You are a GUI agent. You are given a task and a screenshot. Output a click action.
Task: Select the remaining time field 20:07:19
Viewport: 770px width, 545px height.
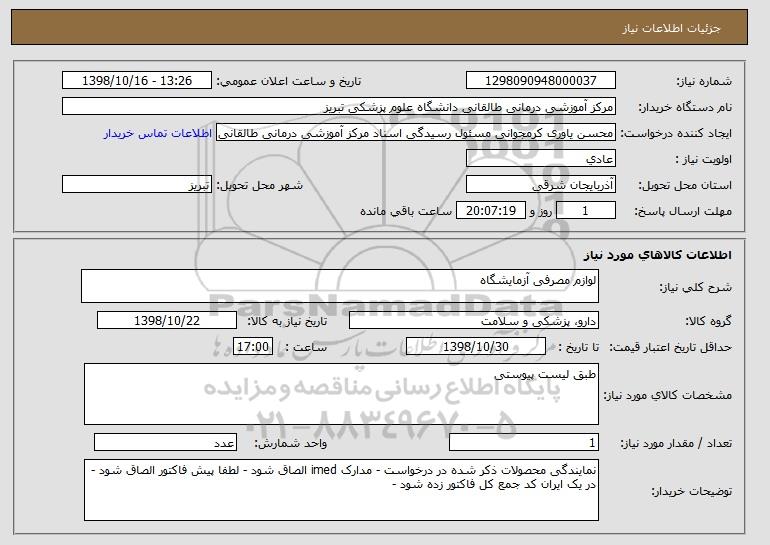point(491,211)
